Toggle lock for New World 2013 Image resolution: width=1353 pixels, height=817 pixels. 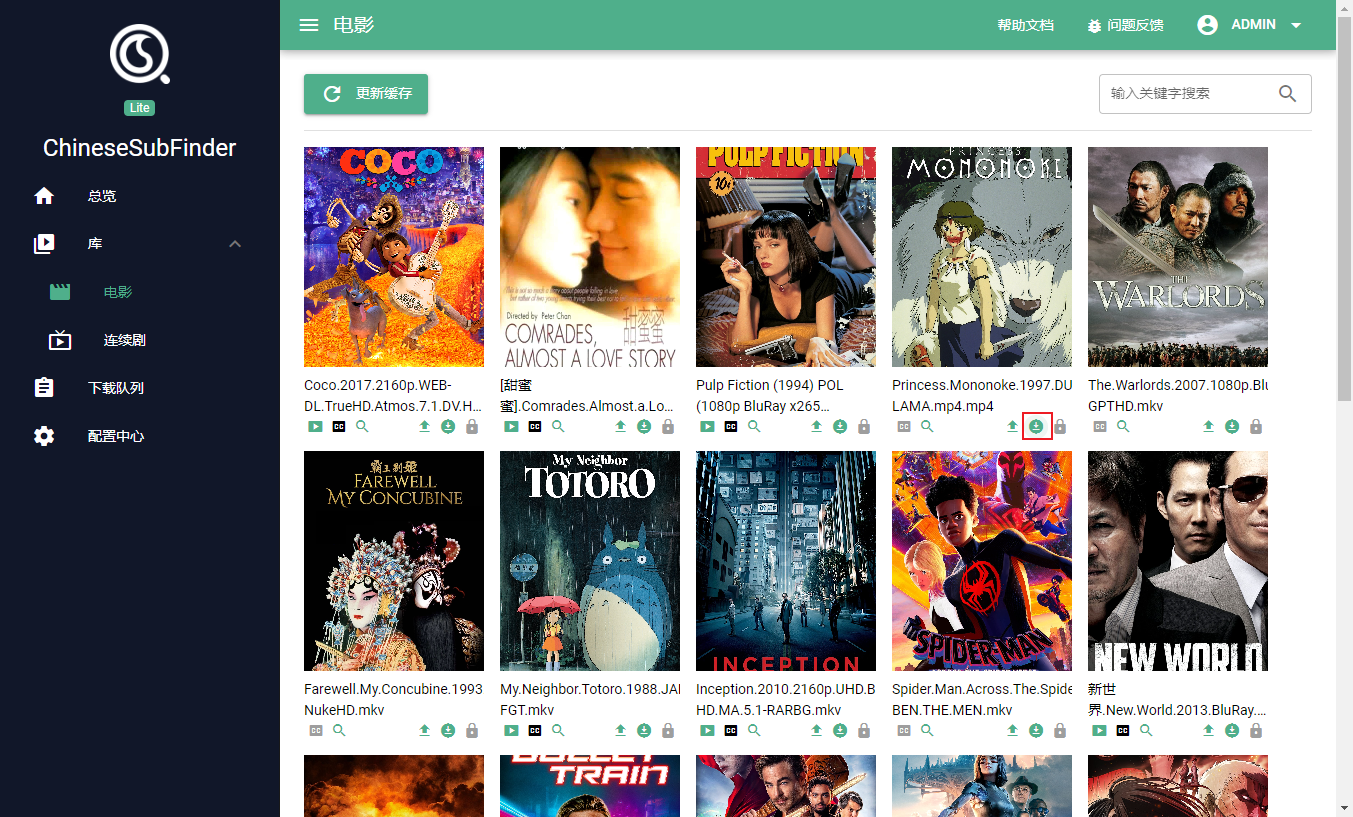tap(1256, 730)
